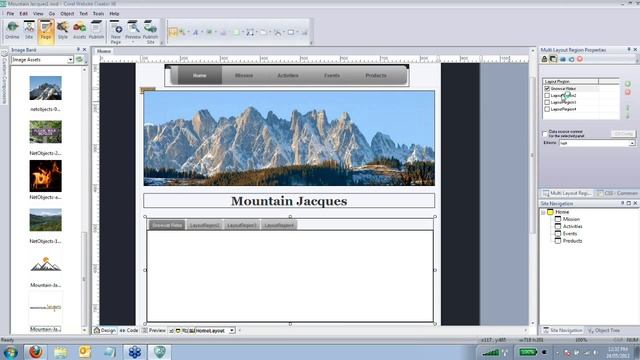Enable the Data source control checkbox
This screenshot has width=640, height=360.
coord(544,133)
